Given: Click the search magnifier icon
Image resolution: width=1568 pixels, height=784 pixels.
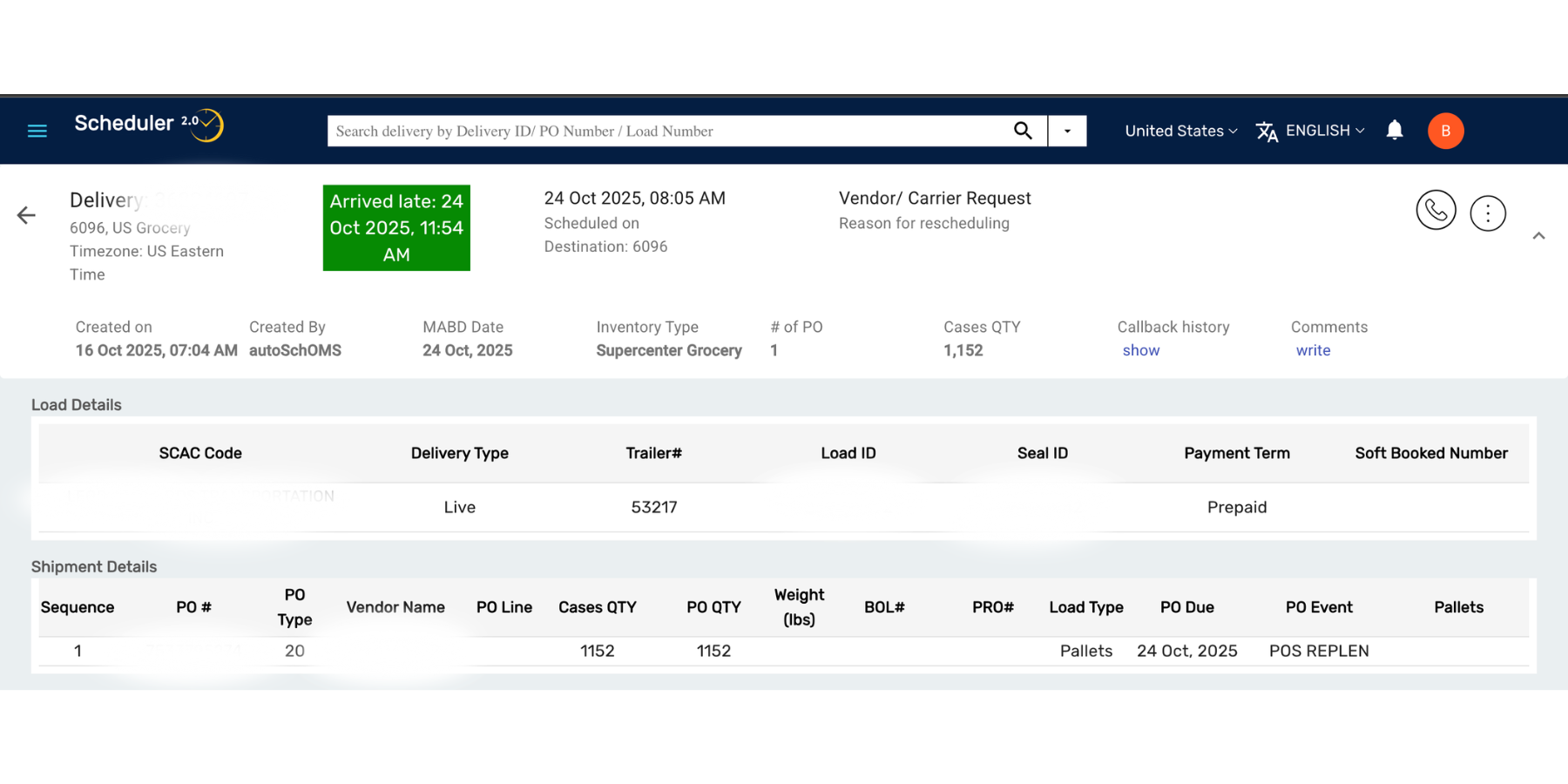Looking at the screenshot, I should tap(1023, 131).
